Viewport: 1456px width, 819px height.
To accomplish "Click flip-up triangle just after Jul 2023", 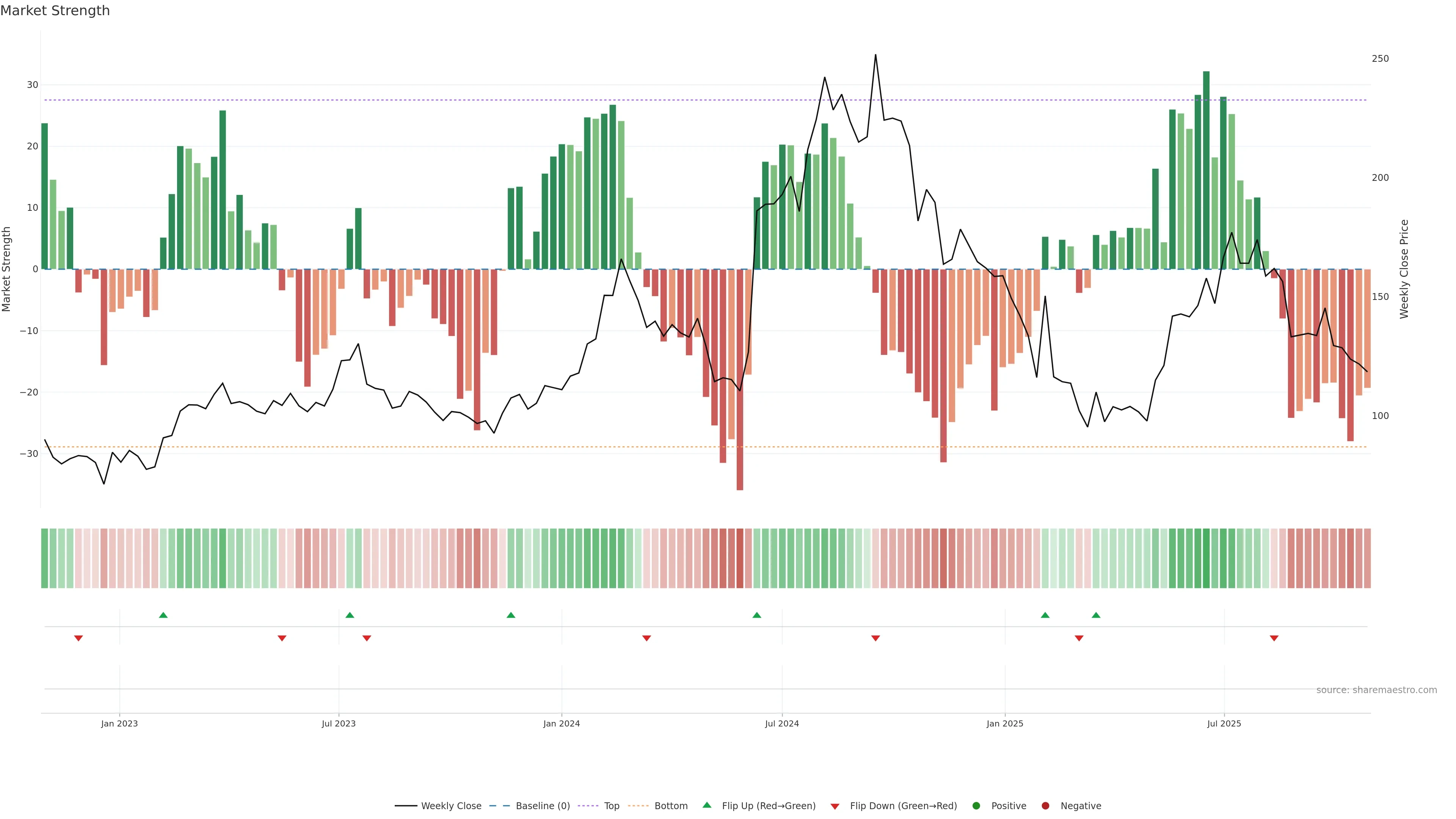I will (350, 615).
